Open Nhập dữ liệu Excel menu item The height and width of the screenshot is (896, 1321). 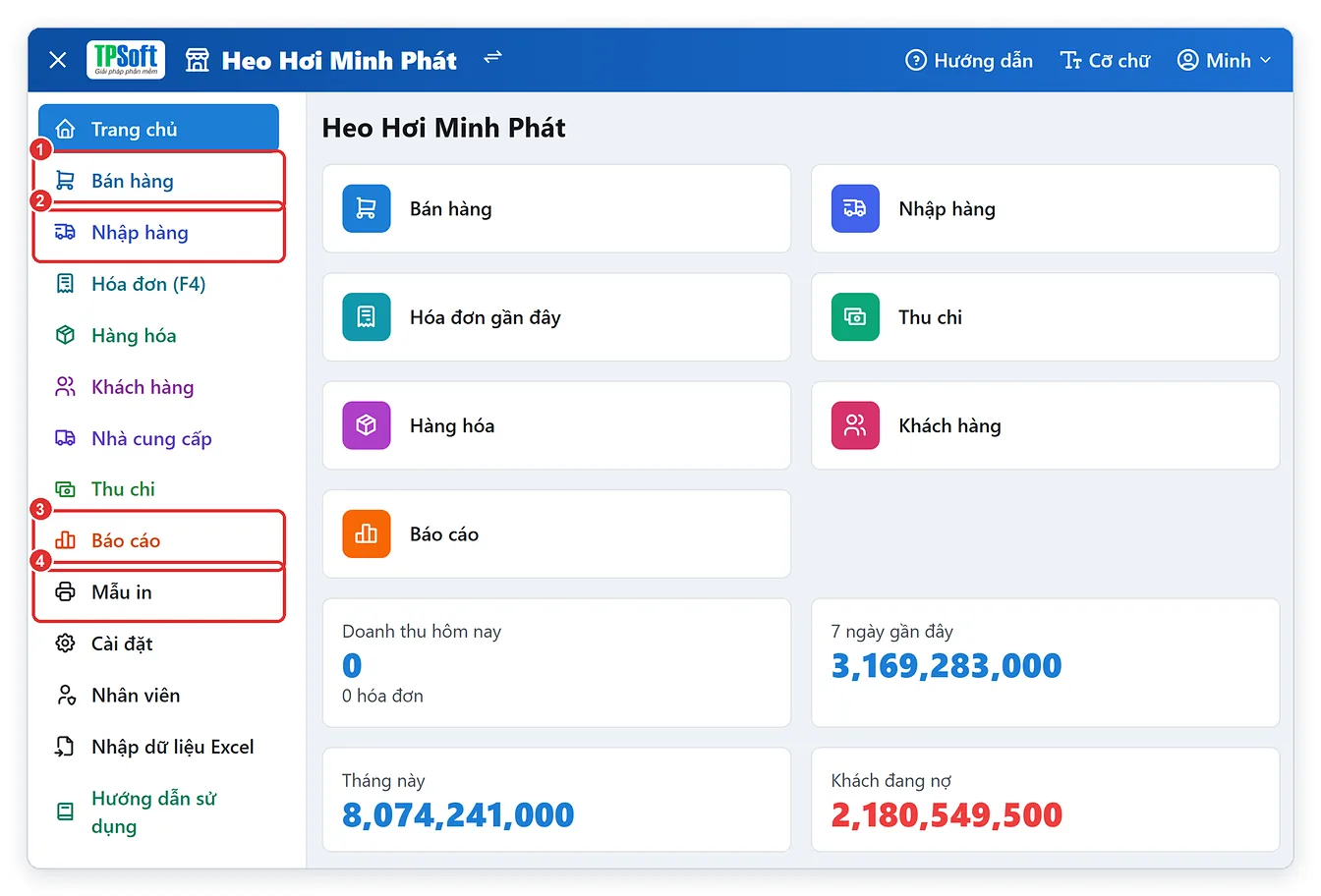tap(158, 747)
